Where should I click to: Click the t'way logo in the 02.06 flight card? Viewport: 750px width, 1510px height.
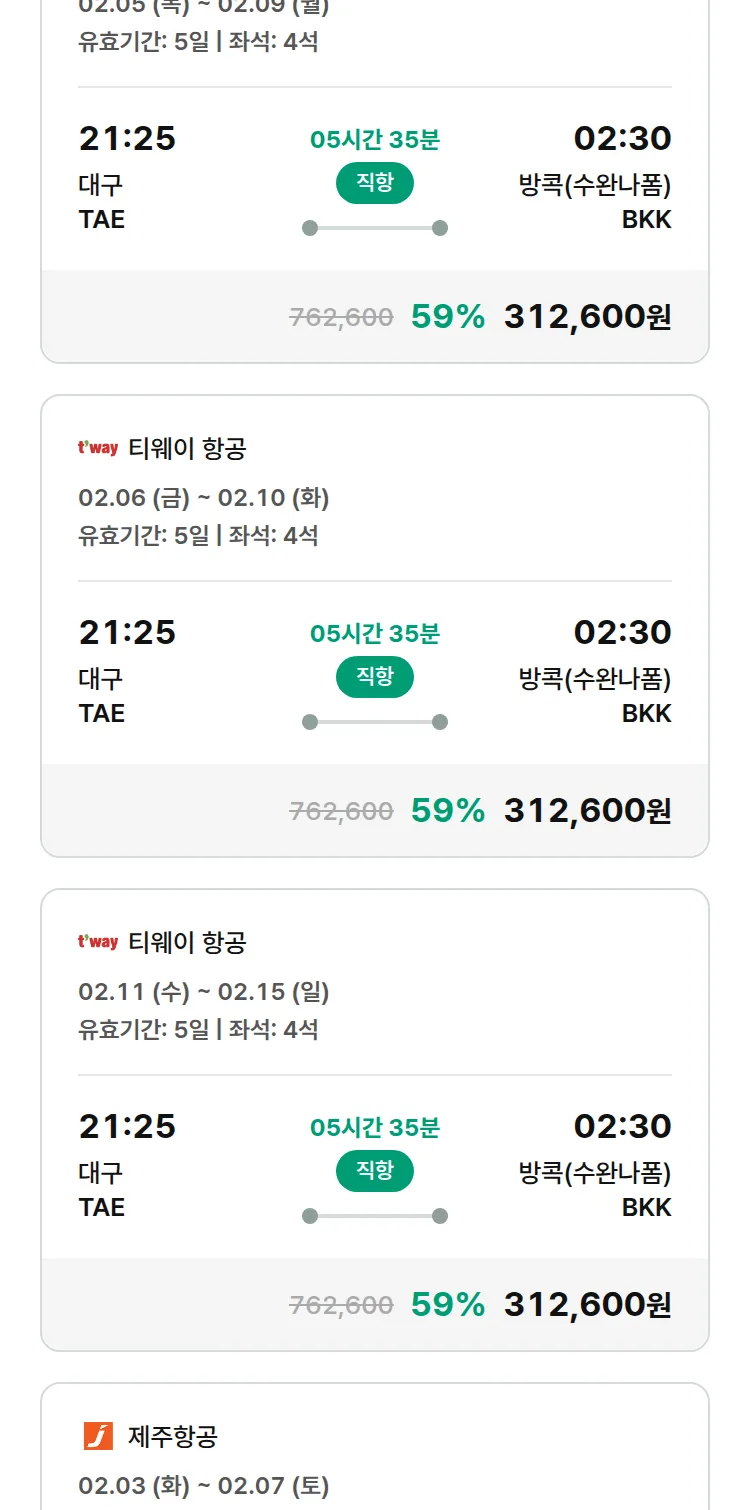[98, 448]
